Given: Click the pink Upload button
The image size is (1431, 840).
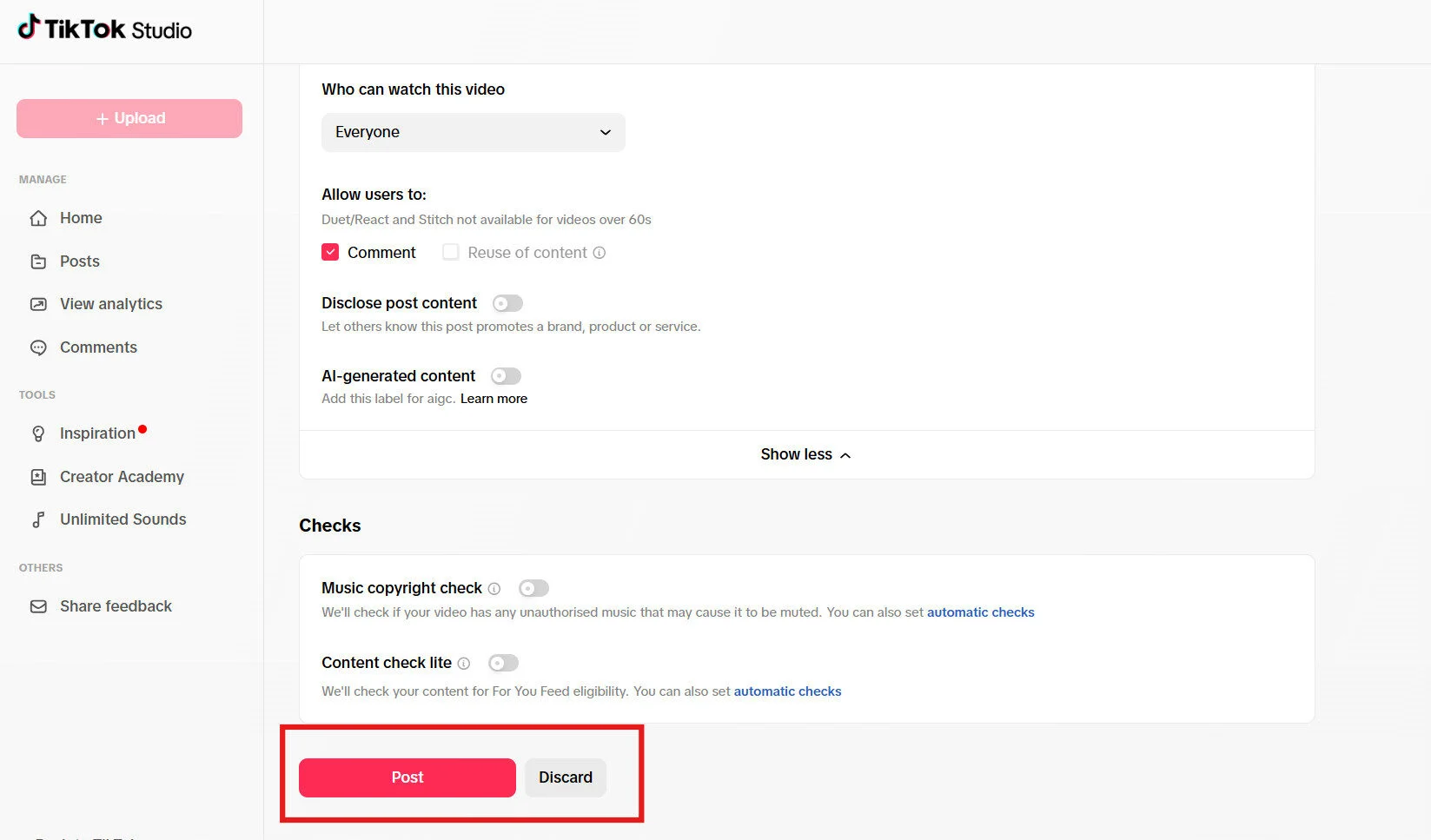Looking at the screenshot, I should (x=129, y=118).
